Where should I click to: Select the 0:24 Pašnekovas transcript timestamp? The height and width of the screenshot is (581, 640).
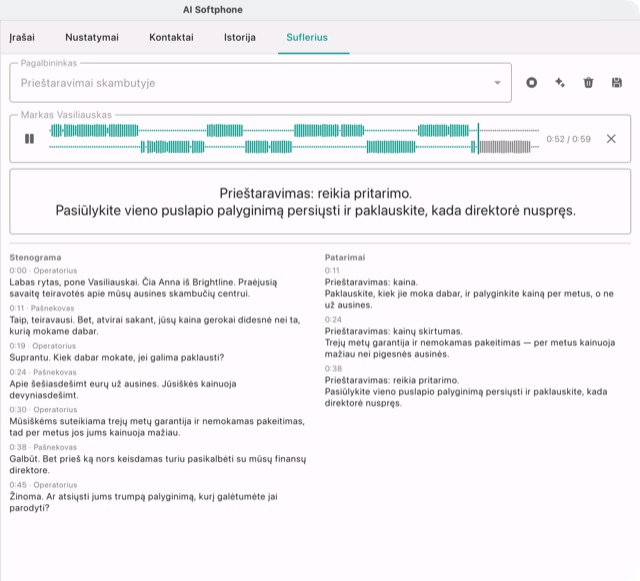pos(43,372)
